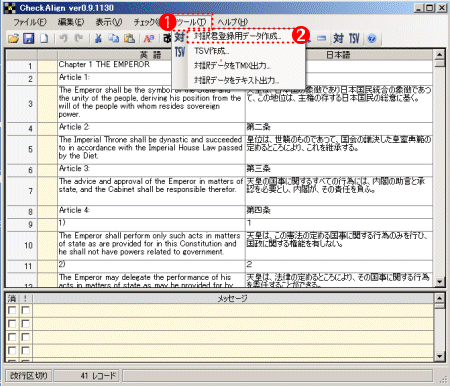Click the Japanese cell 第三条

click(x=339, y=170)
